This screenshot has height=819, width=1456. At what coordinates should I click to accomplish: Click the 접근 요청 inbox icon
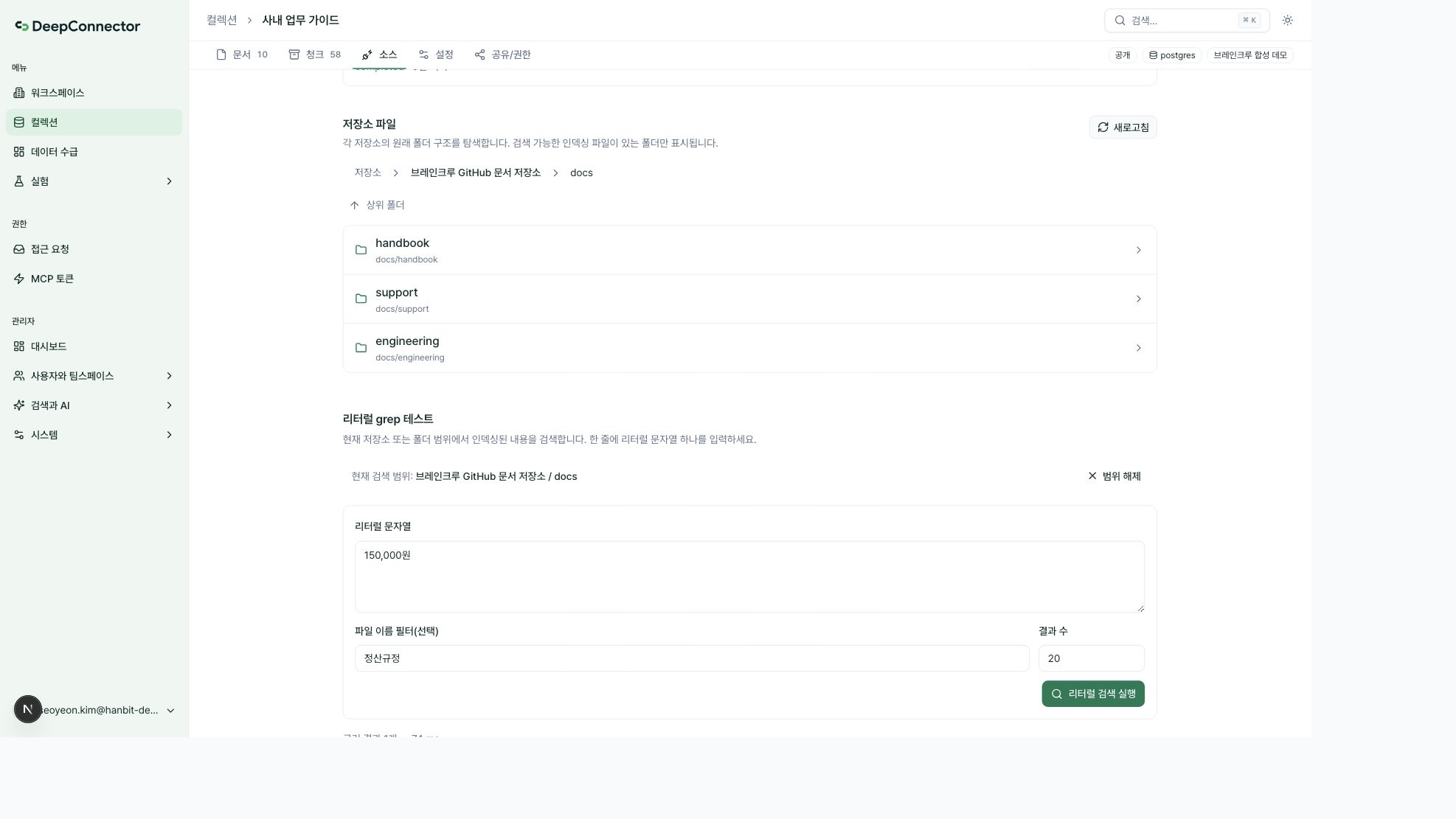(19, 249)
